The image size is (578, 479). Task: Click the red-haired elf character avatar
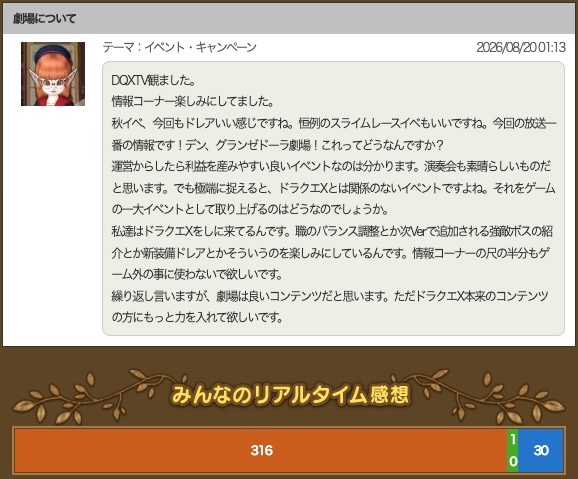pyautogui.click(x=53, y=74)
